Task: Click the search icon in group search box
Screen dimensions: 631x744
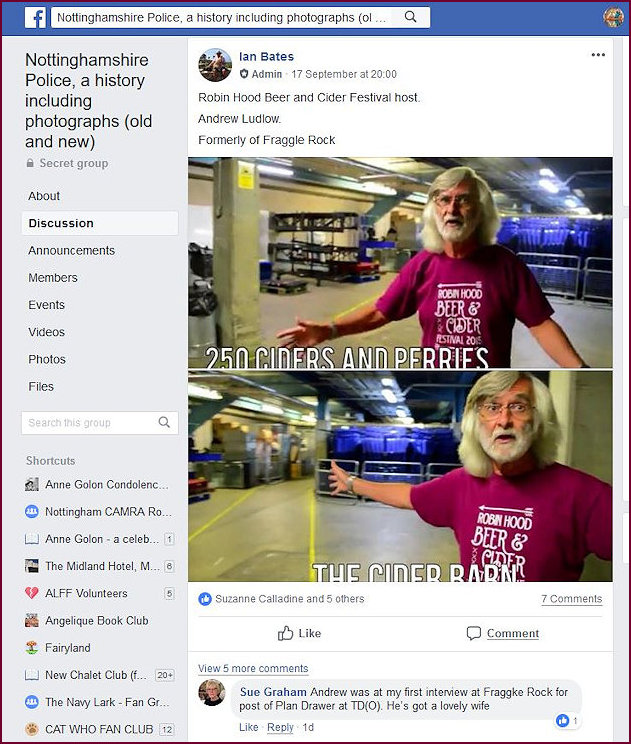Action: [164, 422]
